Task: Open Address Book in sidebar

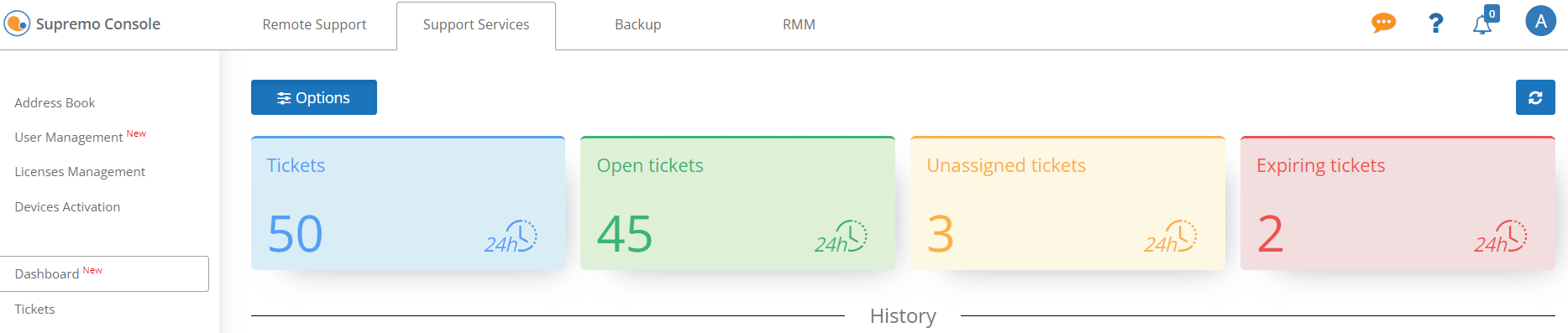Action: click(x=55, y=102)
